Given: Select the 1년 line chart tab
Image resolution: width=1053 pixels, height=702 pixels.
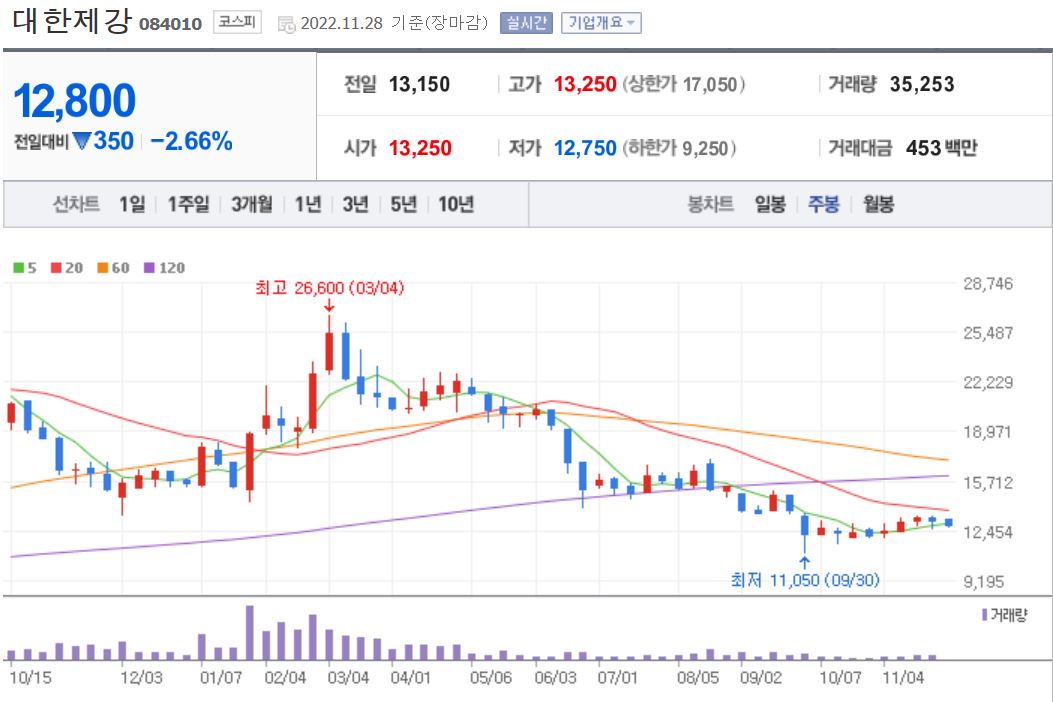Looking at the screenshot, I should pos(308,204).
